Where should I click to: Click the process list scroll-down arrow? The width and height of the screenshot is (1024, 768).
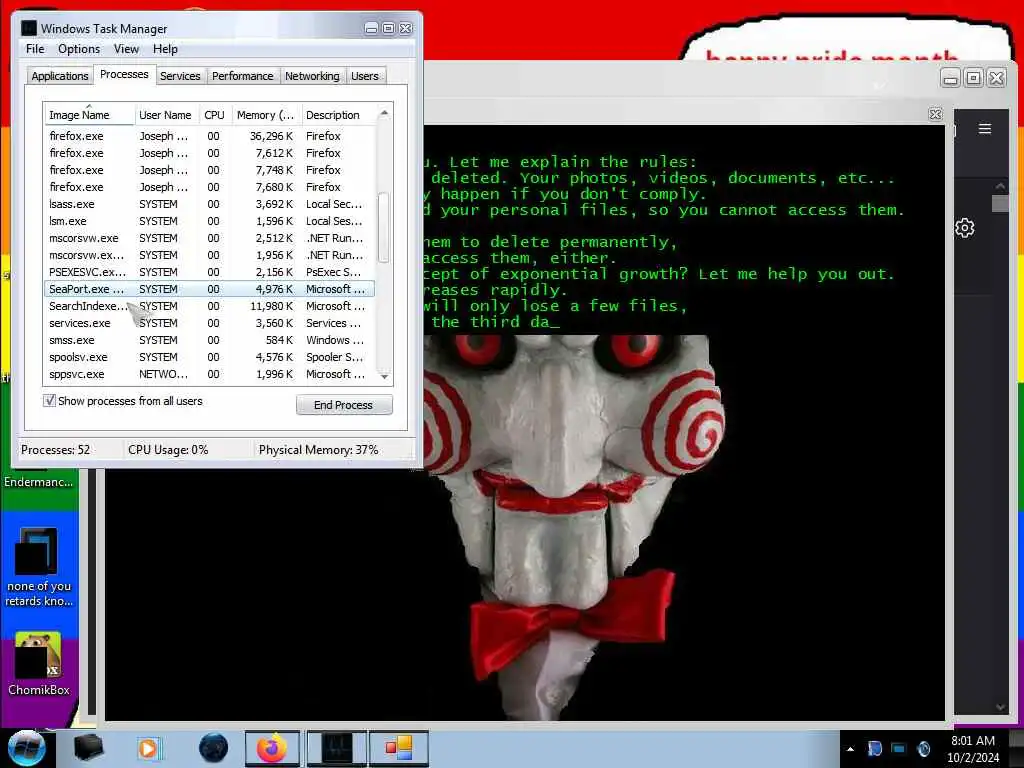[384, 376]
